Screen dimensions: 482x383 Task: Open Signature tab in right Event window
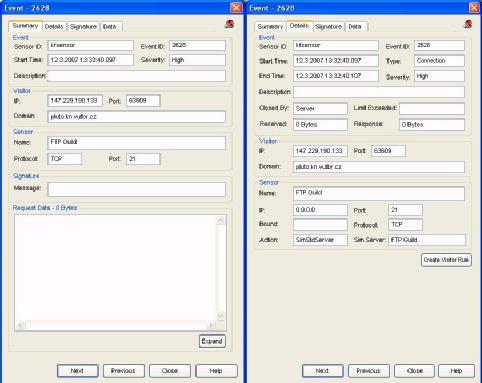[x=329, y=27]
